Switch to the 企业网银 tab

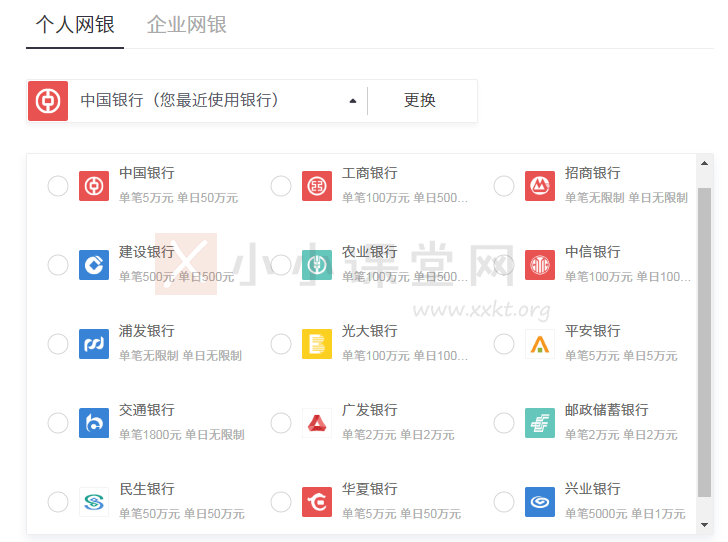(x=187, y=25)
